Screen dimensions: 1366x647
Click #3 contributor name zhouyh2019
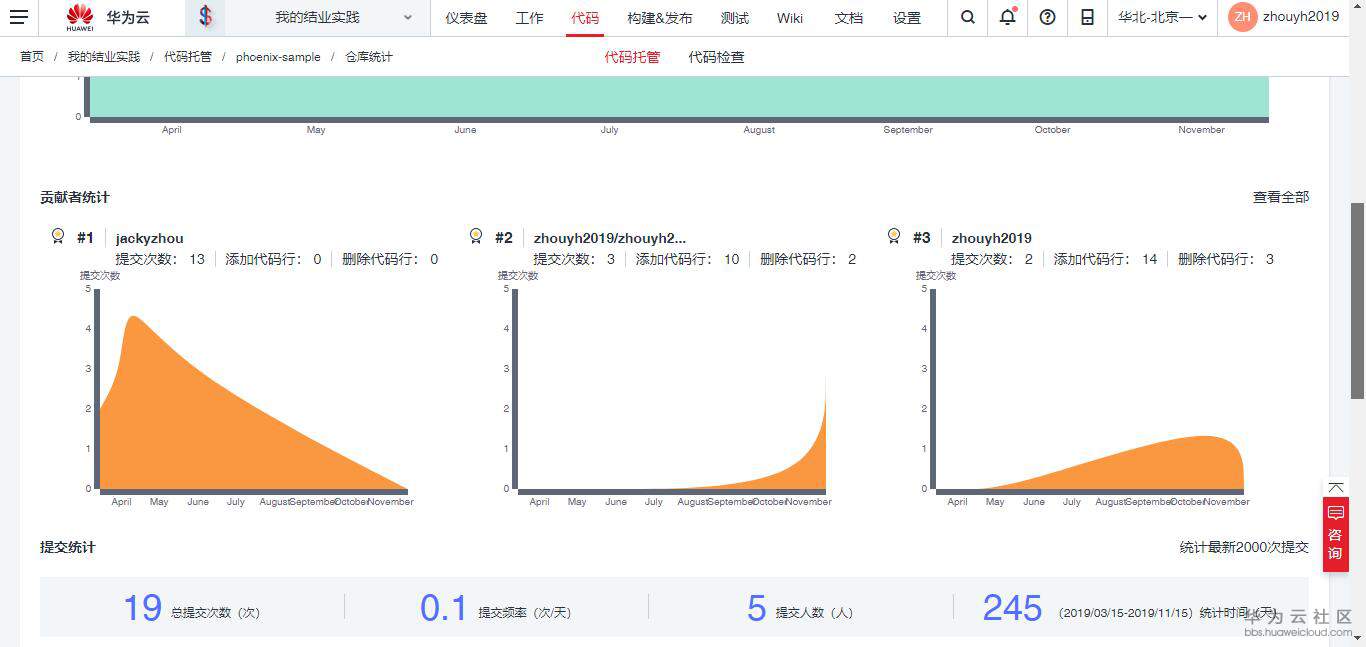click(x=991, y=238)
